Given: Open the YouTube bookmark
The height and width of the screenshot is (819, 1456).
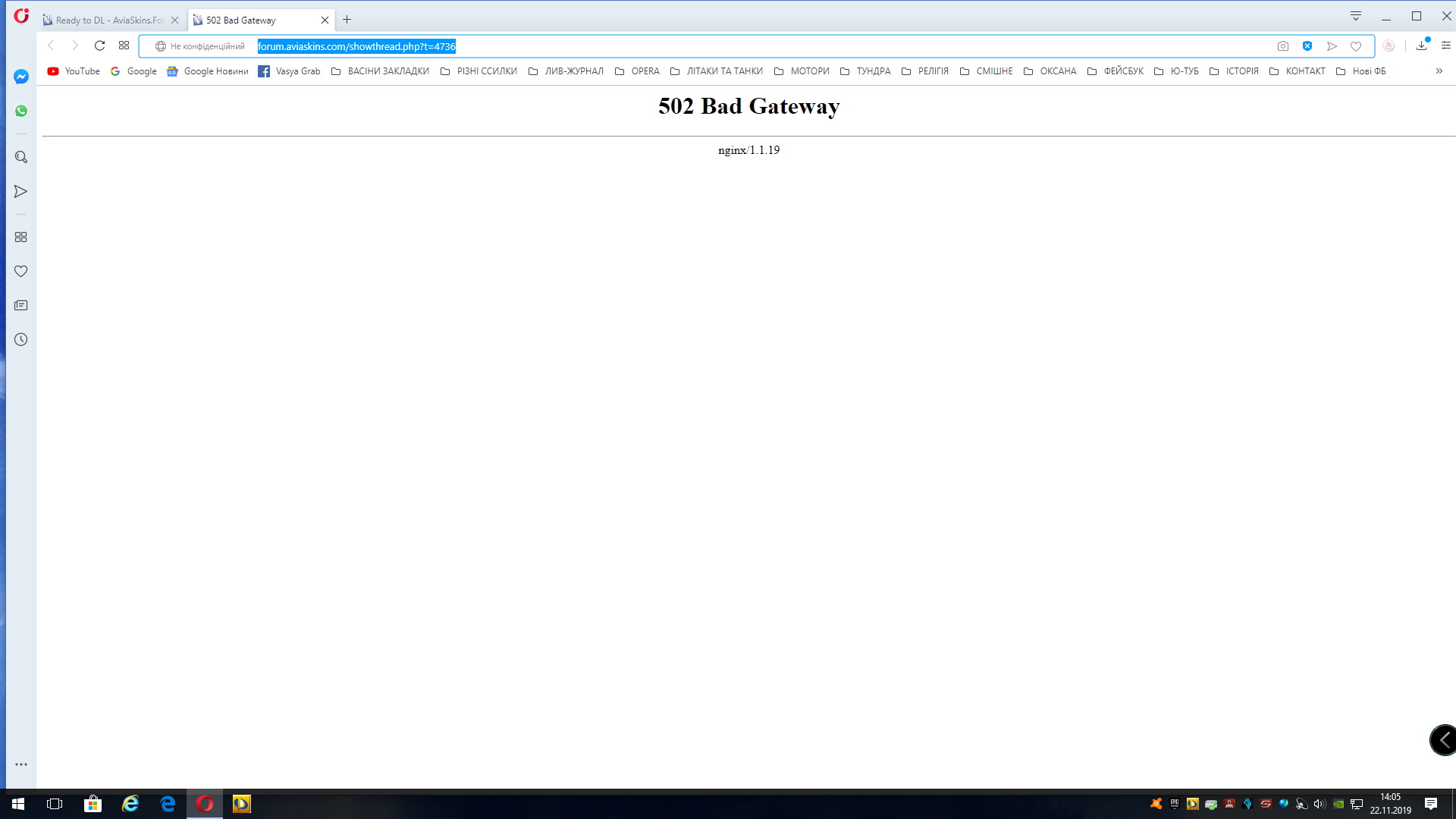Looking at the screenshot, I should (74, 71).
